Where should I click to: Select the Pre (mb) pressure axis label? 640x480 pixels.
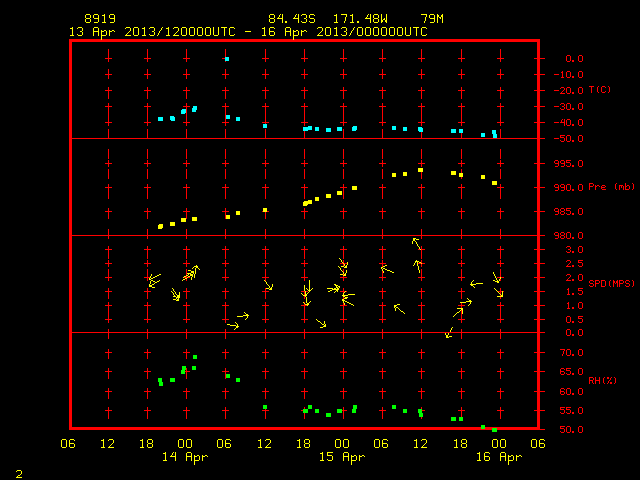[611, 187]
